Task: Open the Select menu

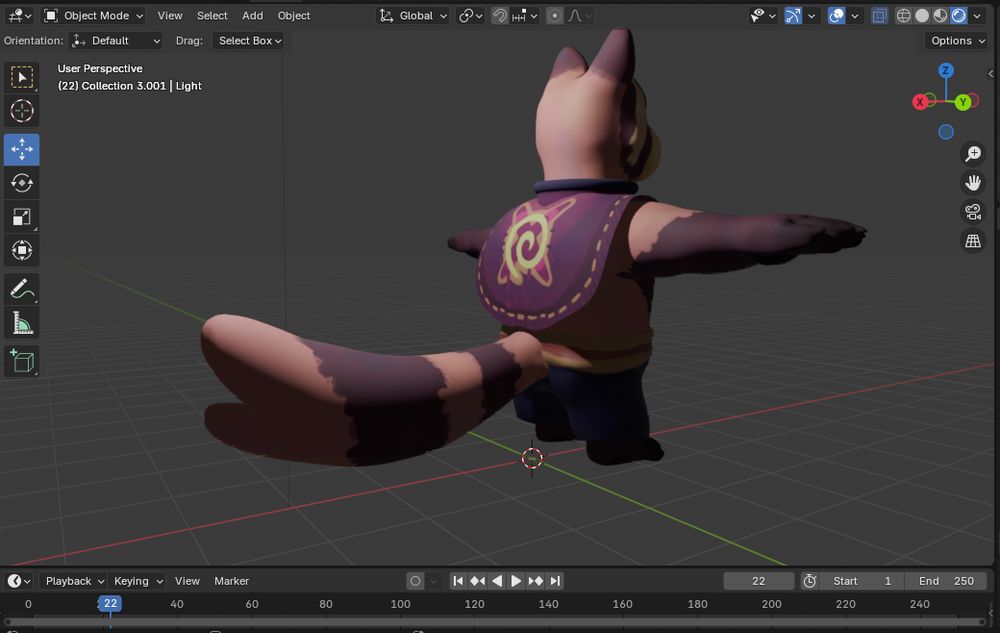Action: tap(212, 16)
